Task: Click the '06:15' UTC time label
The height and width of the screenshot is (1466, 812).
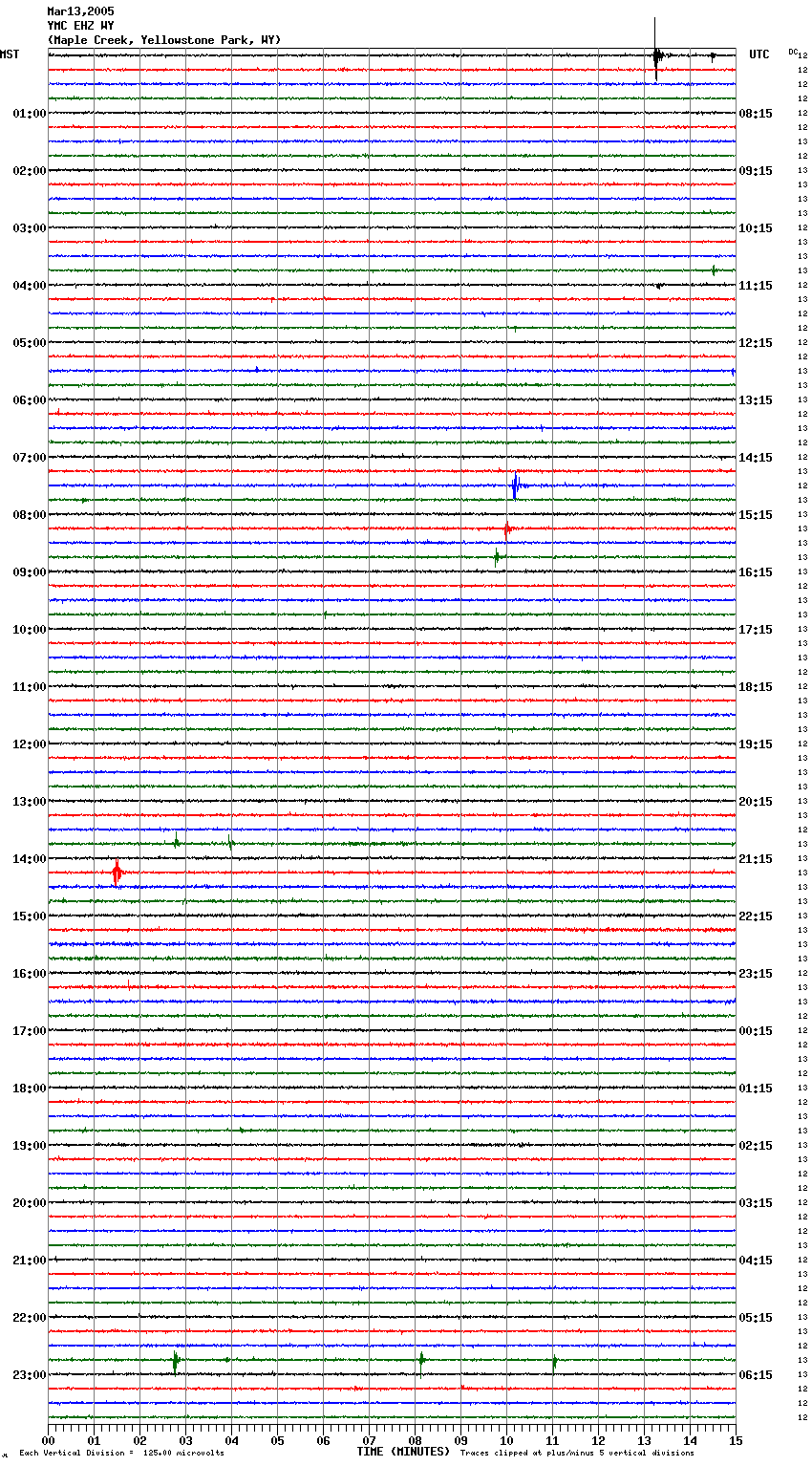Action: [756, 1375]
